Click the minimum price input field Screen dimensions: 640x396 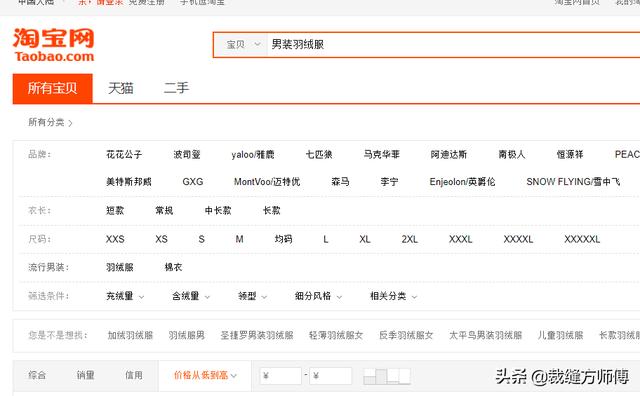tap(281, 376)
